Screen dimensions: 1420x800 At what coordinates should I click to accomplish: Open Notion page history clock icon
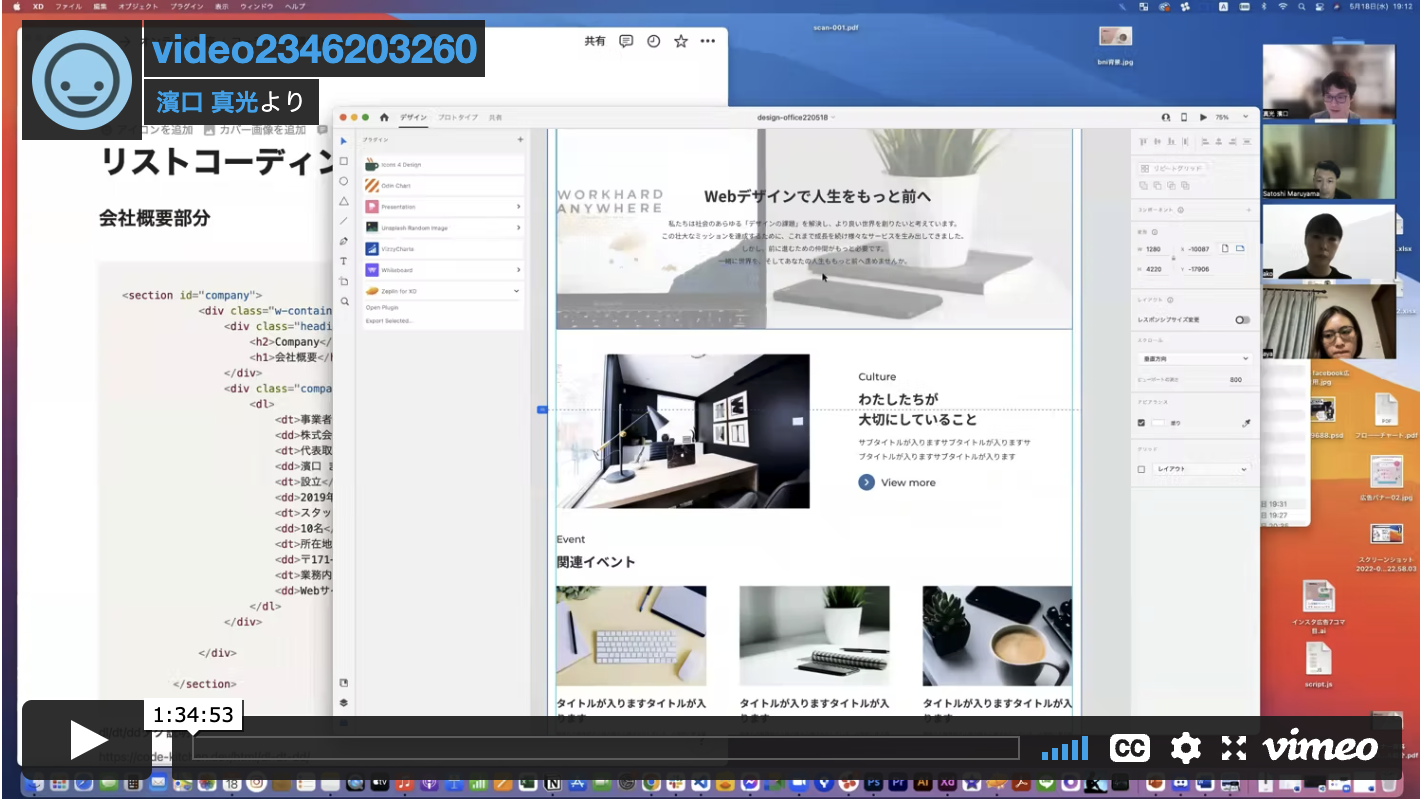[654, 41]
